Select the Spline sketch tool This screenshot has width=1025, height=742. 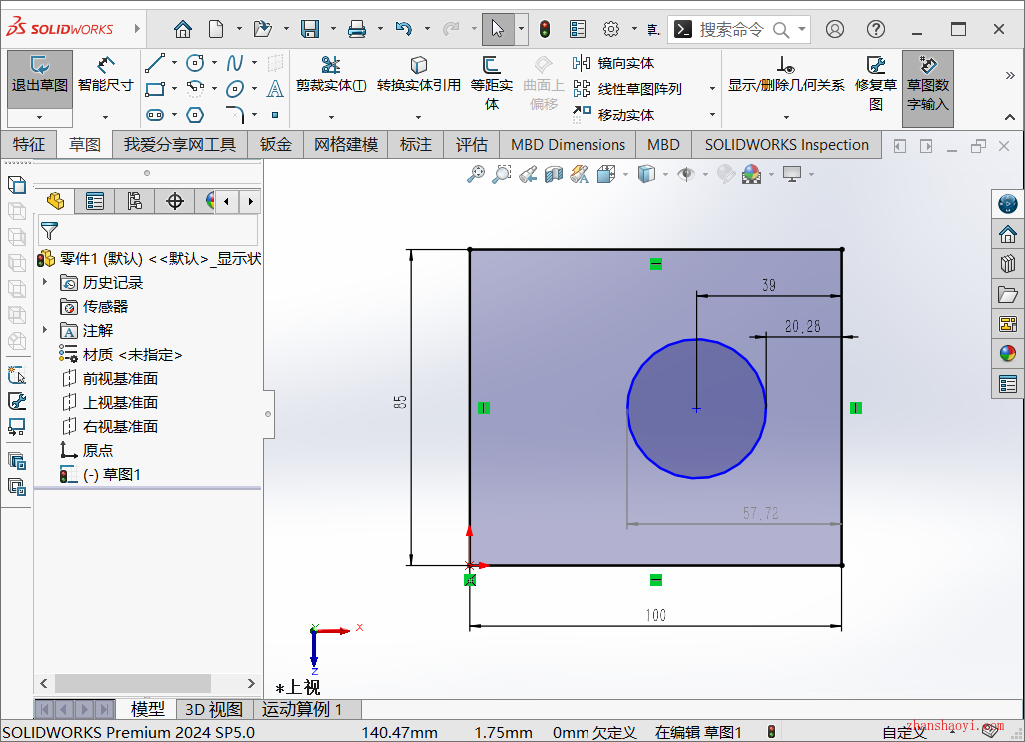tap(235, 63)
